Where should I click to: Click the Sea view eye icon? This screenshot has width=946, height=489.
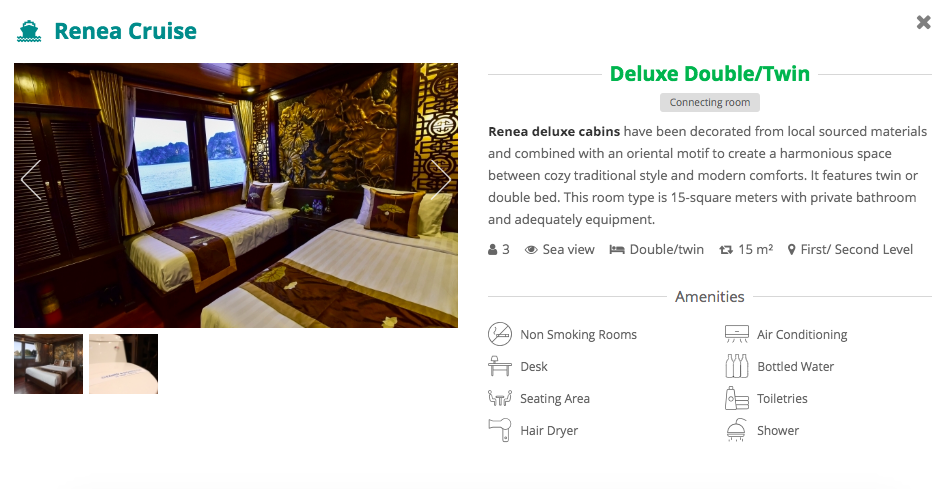(x=531, y=250)
